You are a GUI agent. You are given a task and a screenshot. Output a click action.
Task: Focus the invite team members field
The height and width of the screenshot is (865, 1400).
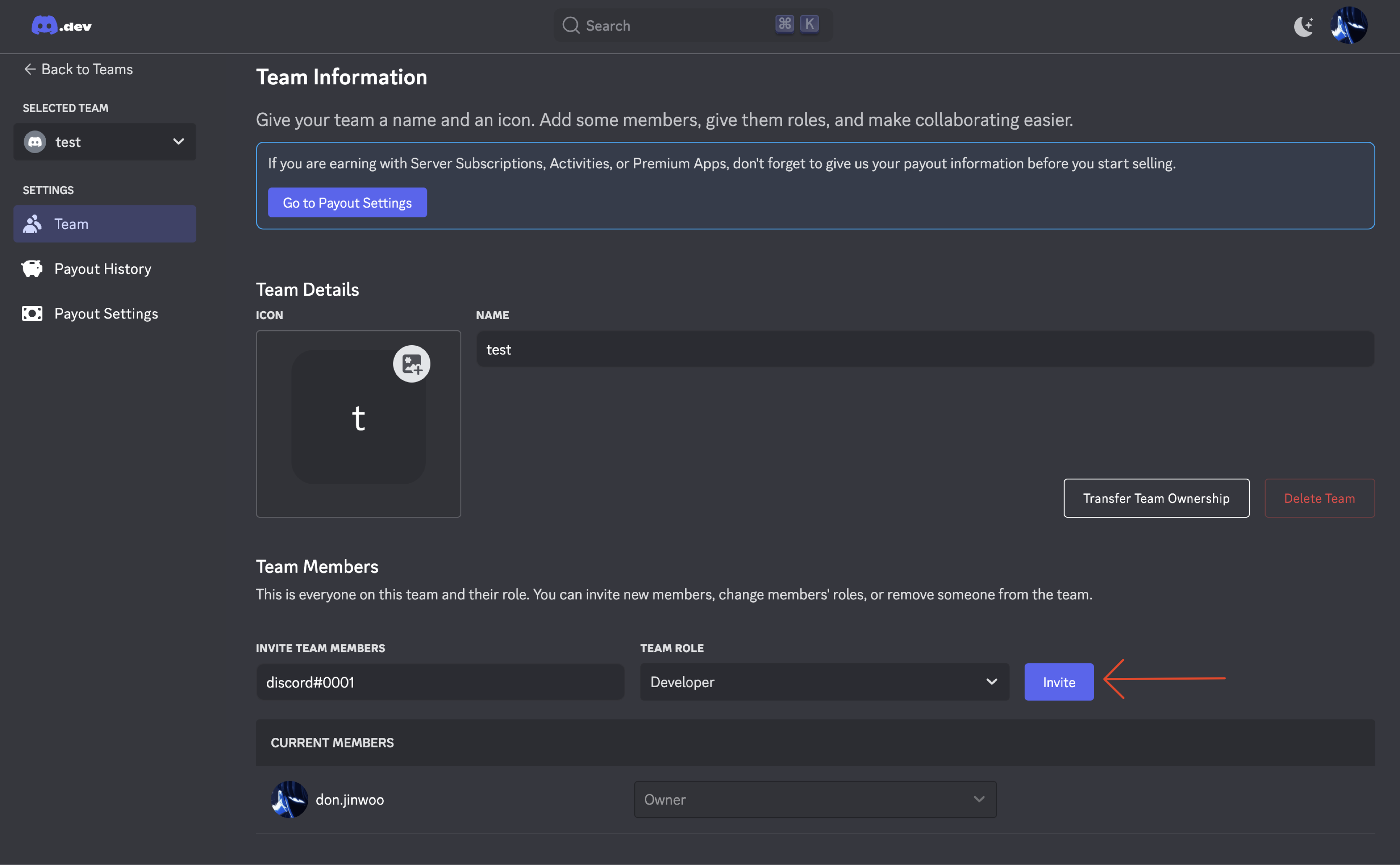tap(440, 682)
